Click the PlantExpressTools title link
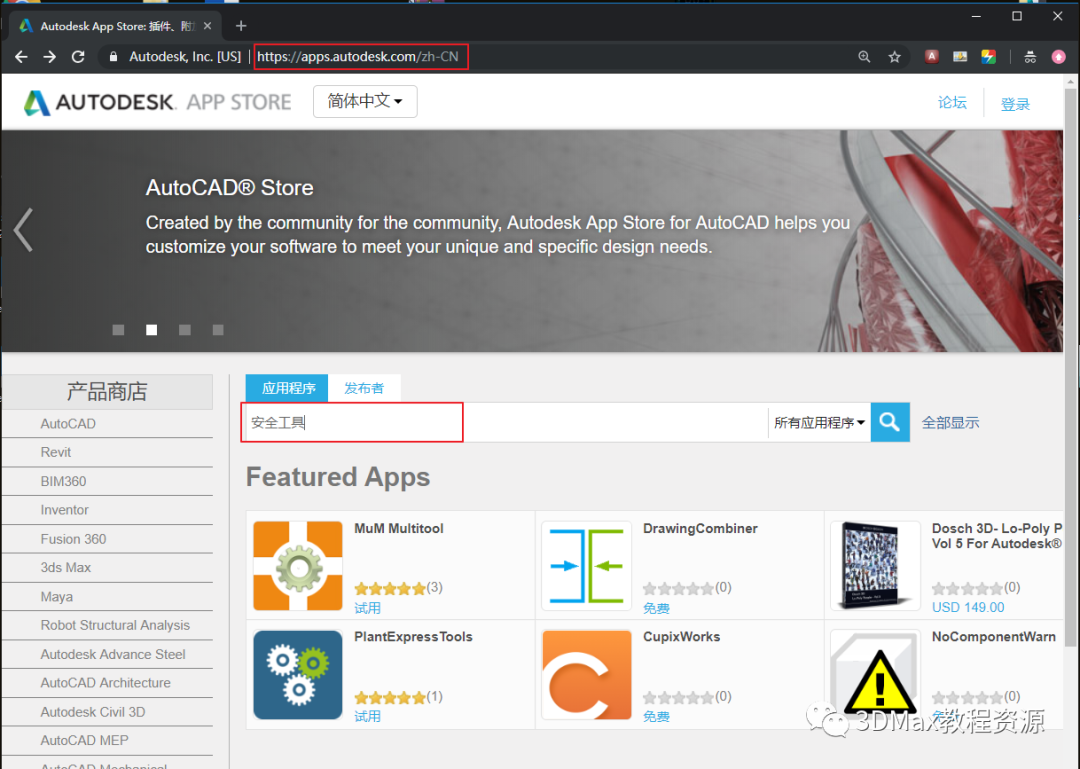Viewport: 1080px width, 769px height. pyautogui.click(x=413, y=637)
